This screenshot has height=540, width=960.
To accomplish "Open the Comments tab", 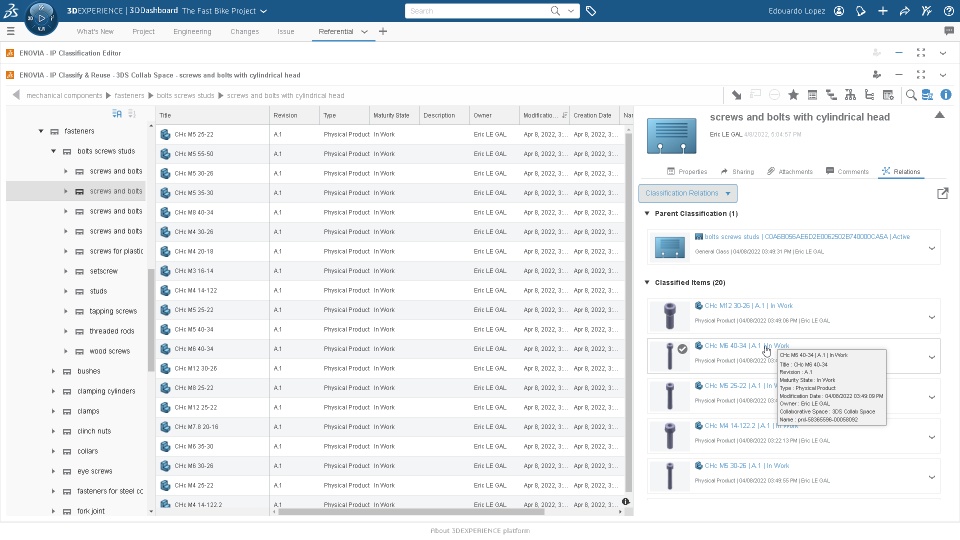I will 847,171.
